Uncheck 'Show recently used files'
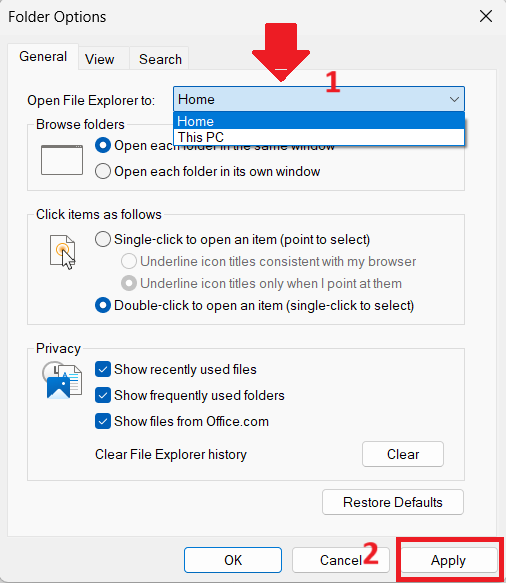This screenshot has width=506, height=583. [x=103, y=370]
